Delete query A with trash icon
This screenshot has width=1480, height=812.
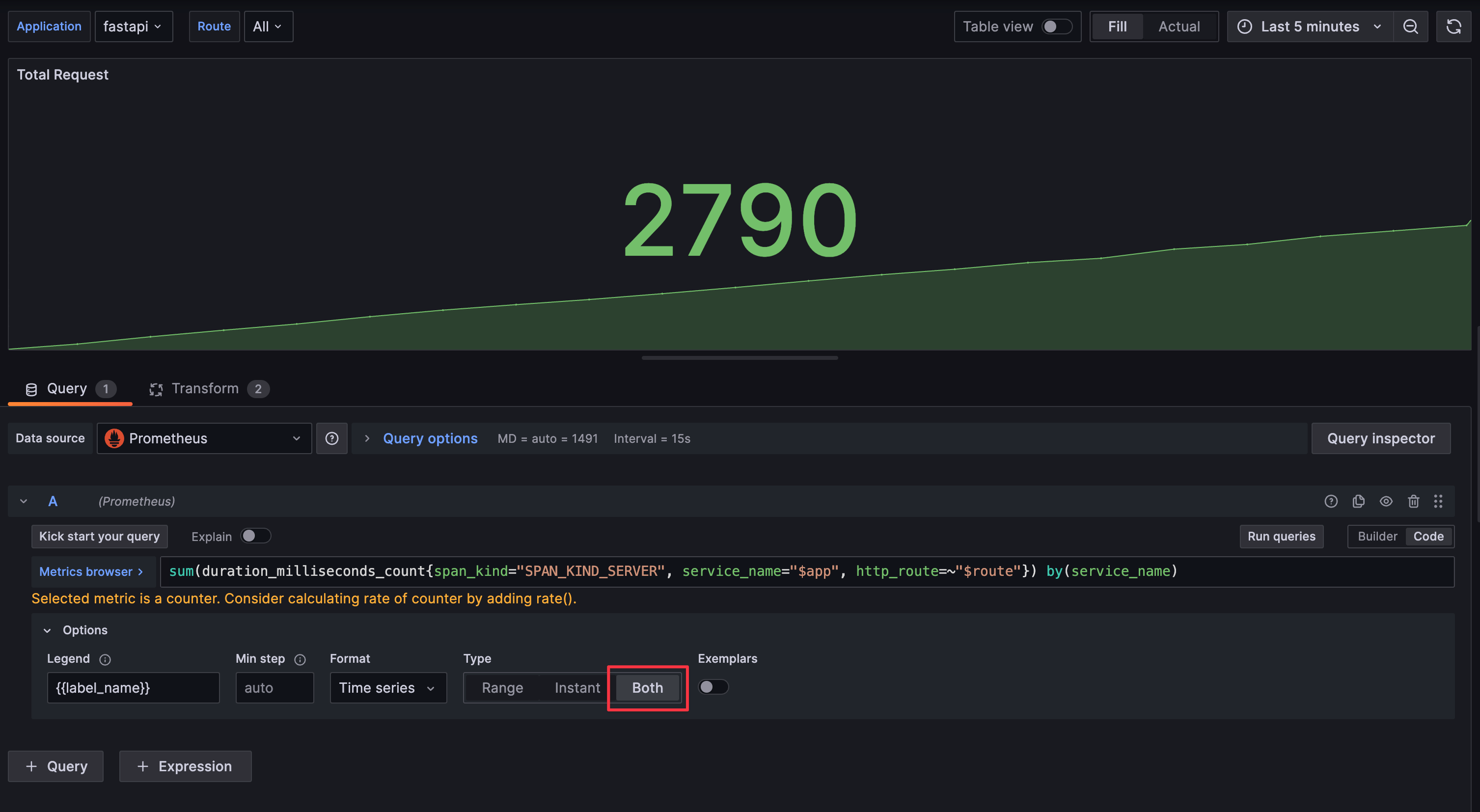pyautogui.click(x=1413, y=501)
